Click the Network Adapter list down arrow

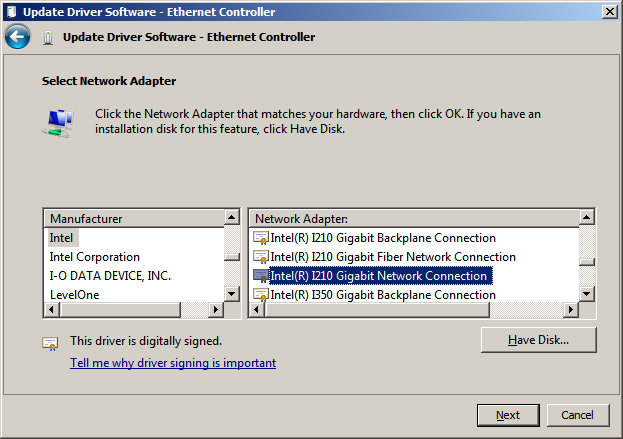[x=586, y=295]
